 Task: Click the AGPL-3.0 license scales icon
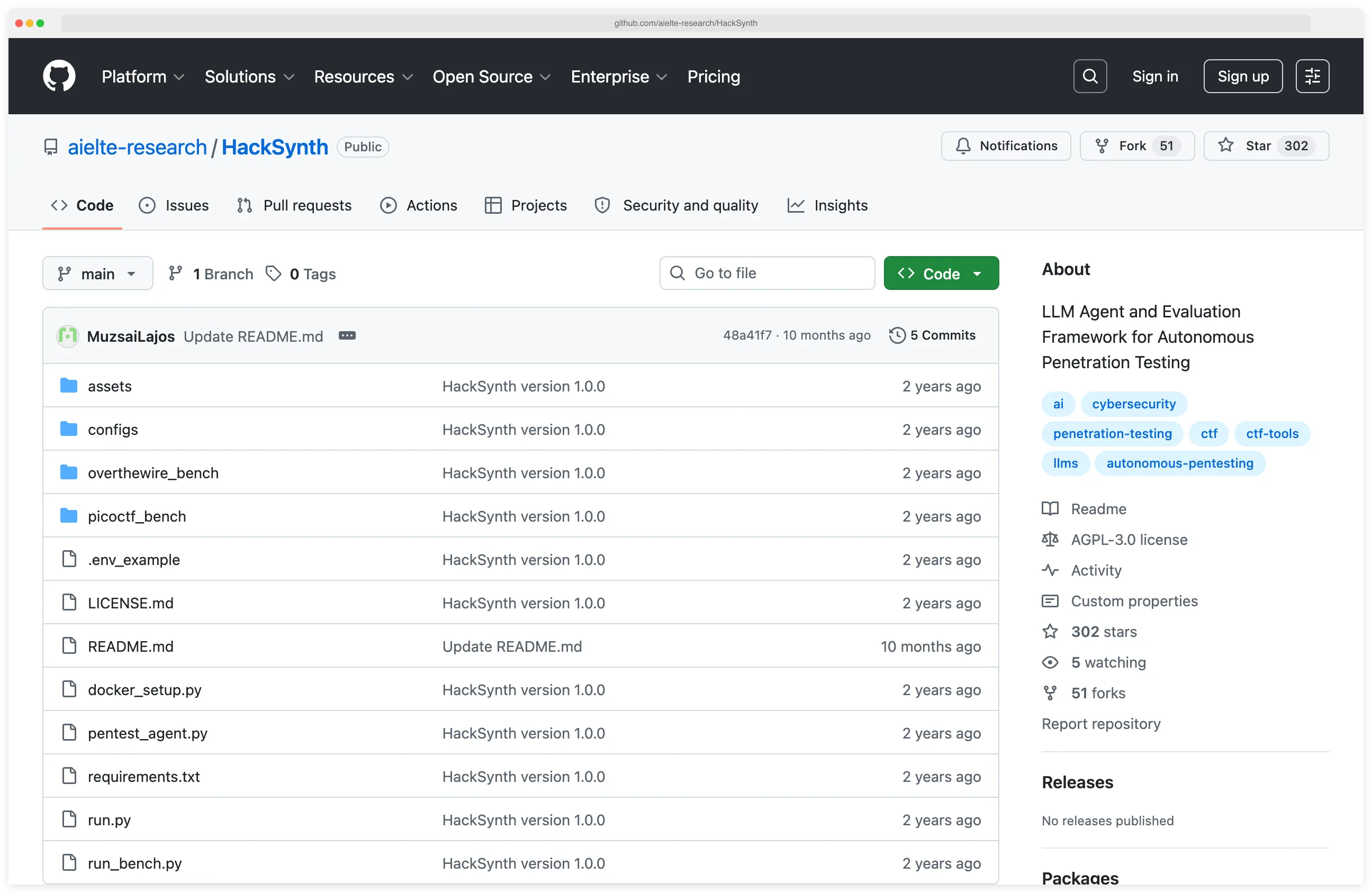point(1050,539)
